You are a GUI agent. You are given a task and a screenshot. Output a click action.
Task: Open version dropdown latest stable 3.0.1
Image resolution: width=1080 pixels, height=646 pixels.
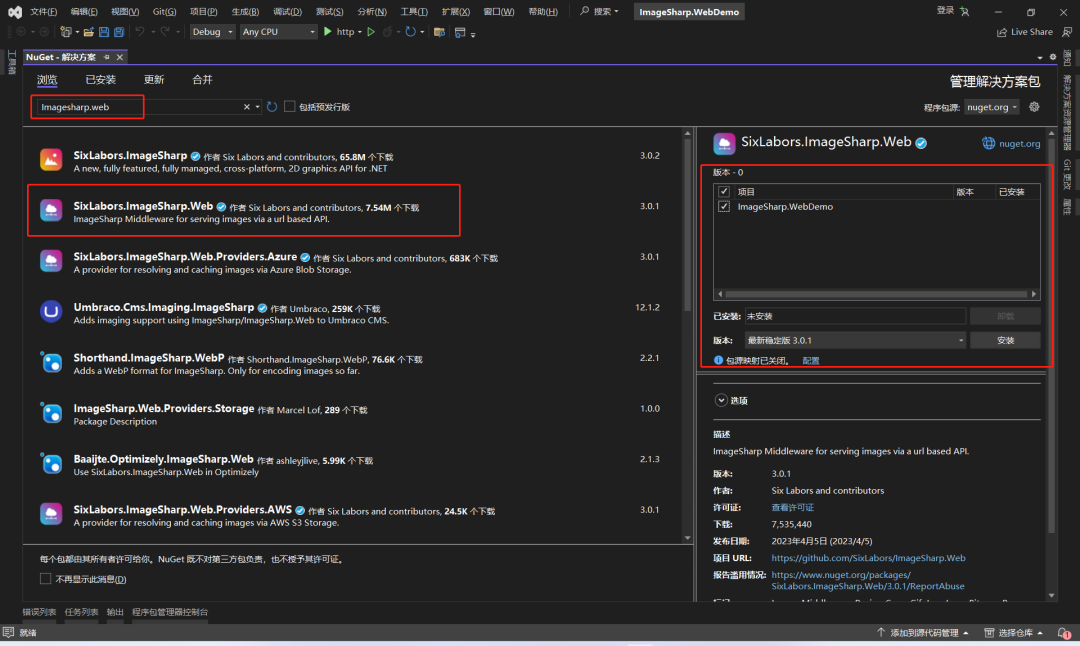coord(855,340)
